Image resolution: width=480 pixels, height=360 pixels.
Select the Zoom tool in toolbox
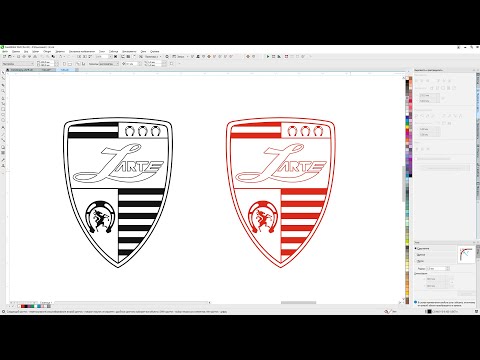coord(3,91)
